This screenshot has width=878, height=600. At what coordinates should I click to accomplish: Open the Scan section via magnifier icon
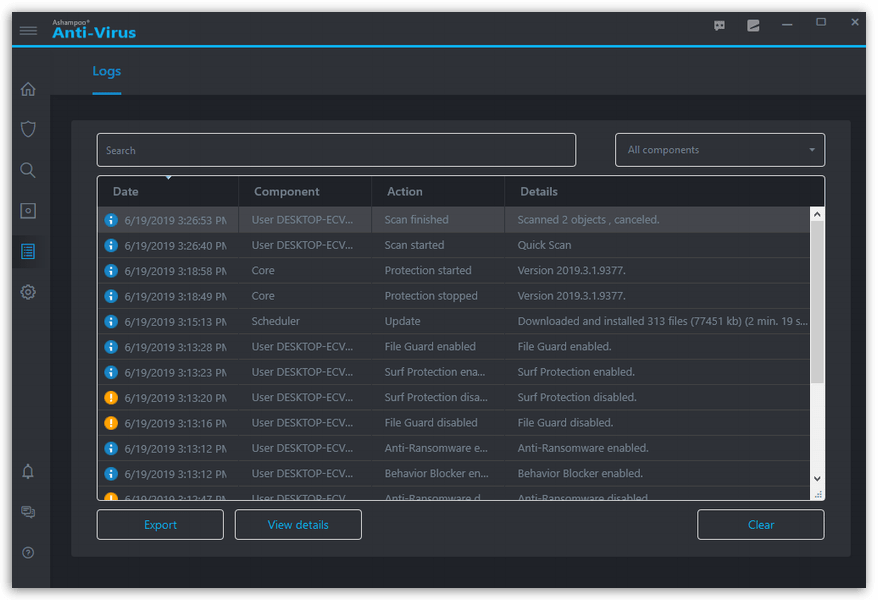tap(28, 170)
